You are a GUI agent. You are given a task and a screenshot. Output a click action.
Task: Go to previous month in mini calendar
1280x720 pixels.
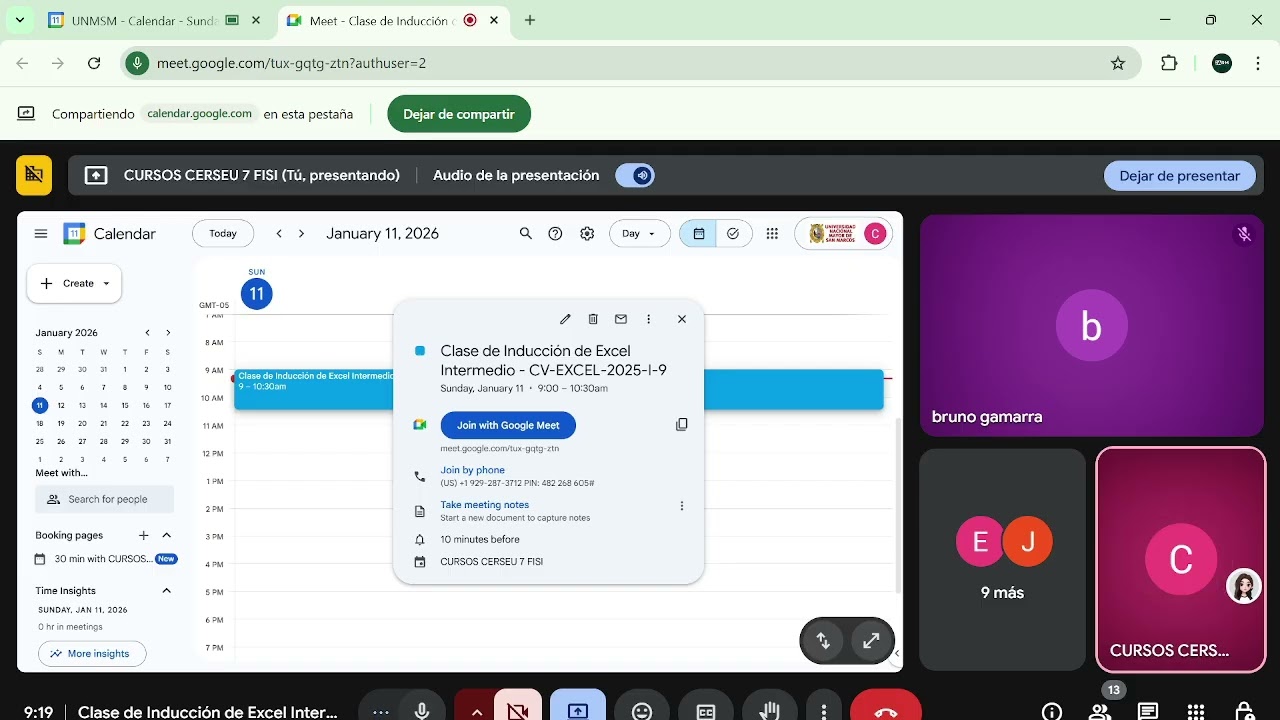(147, 333)
